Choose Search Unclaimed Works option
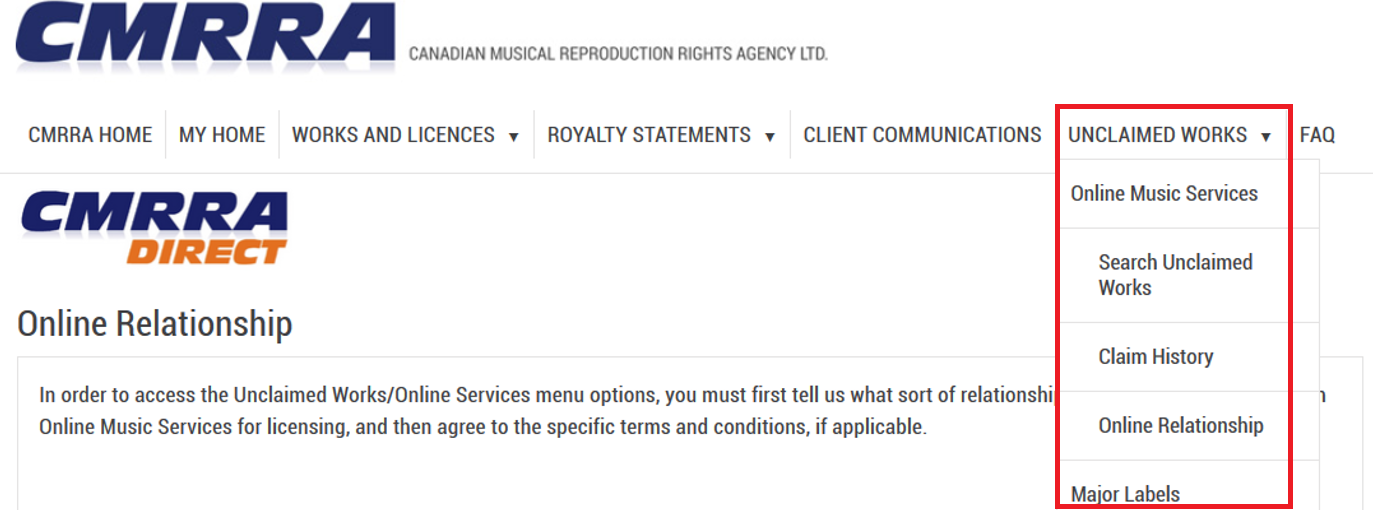The height and width of the screenshot is (510, 1373). tap(1175, 275)
